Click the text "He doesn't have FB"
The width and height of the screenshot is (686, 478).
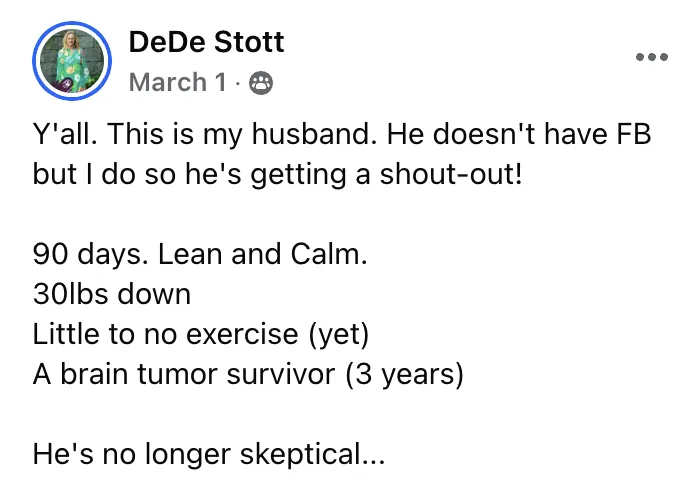pyautogui.click(x=519, y=133)
